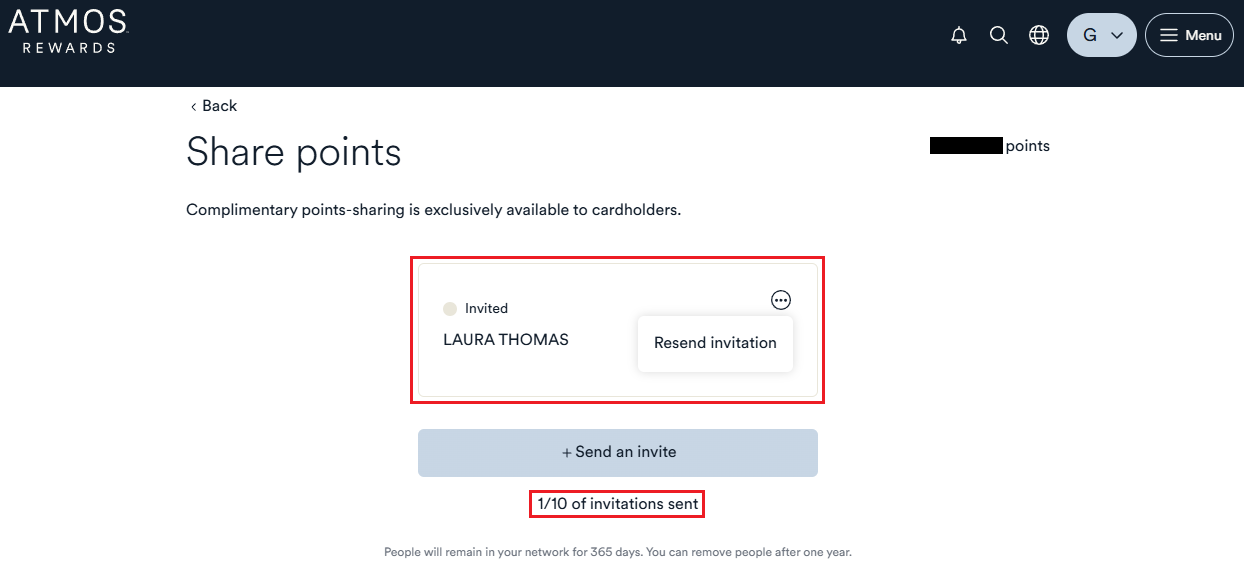Click the Share points heading
This screenshot has height=566, width=1244.
click(x=294, y=152)
